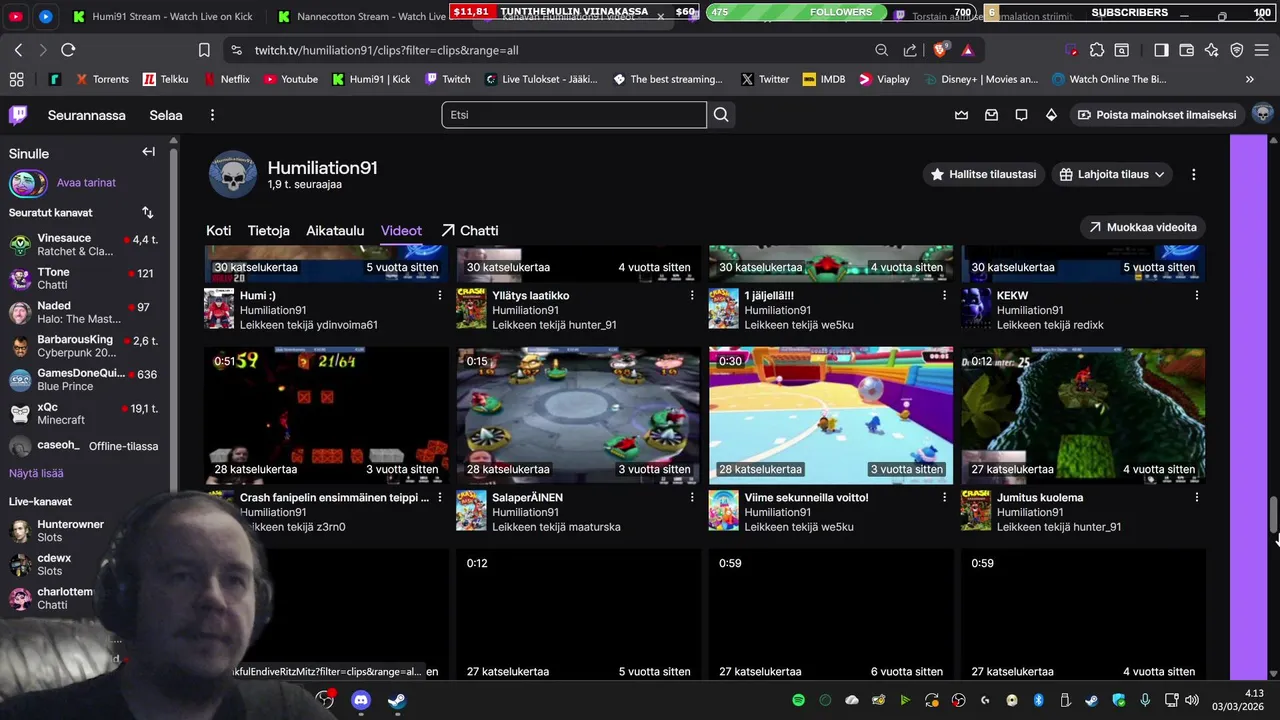The height and width of the screenshot is (720, 1280).
Task: Open Brave VPN shield icon
Action: click(x=1237, y=50)
